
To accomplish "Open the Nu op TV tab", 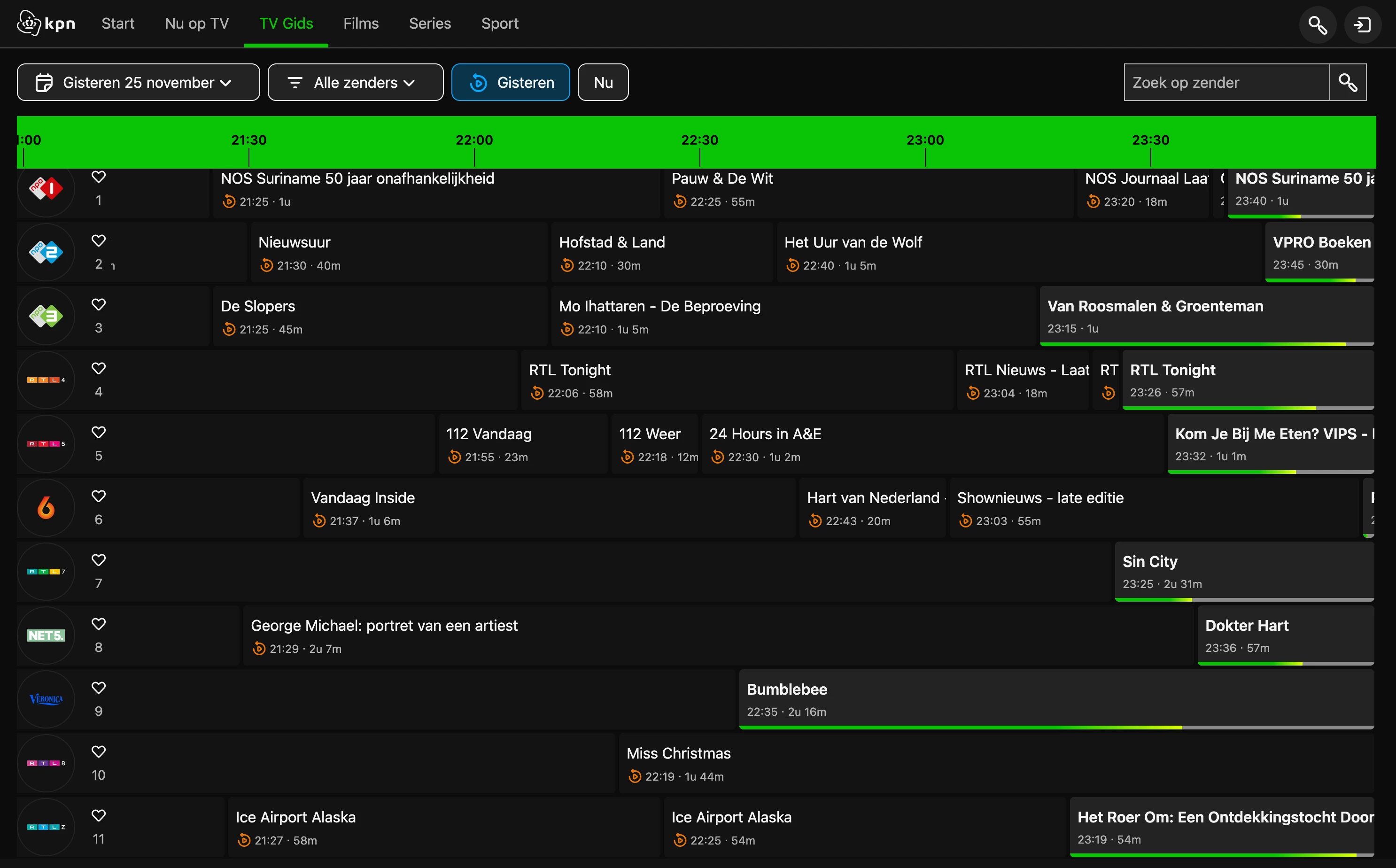I will pyautogui.click(x=196, y=23).
